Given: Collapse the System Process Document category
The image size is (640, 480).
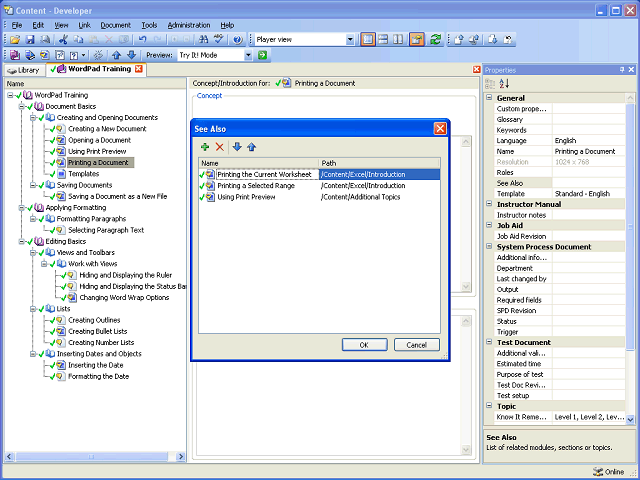Looking at the screenshot, I should [489, 246].
